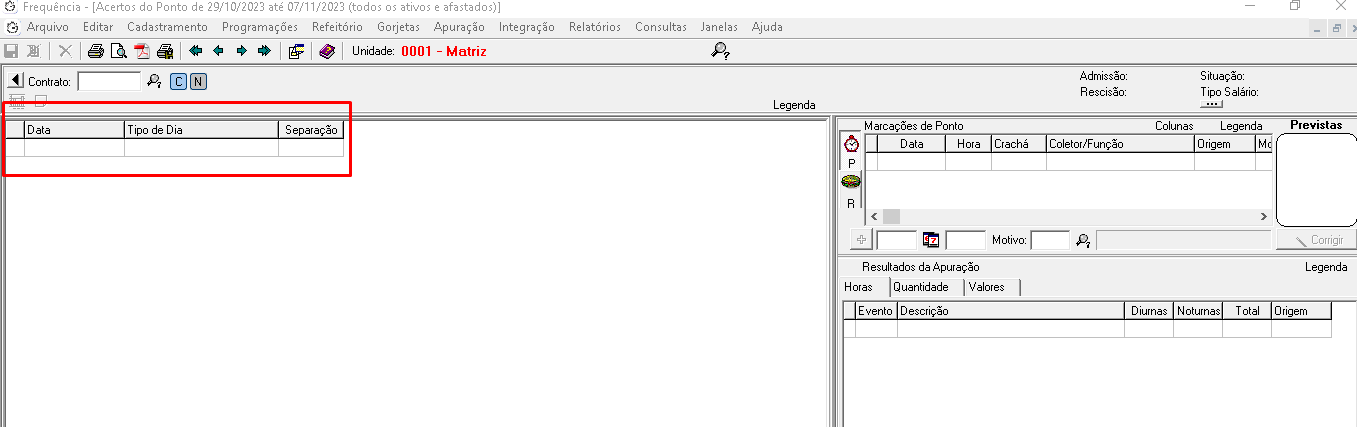Open print preview from the toolbar

click(118, 51)
